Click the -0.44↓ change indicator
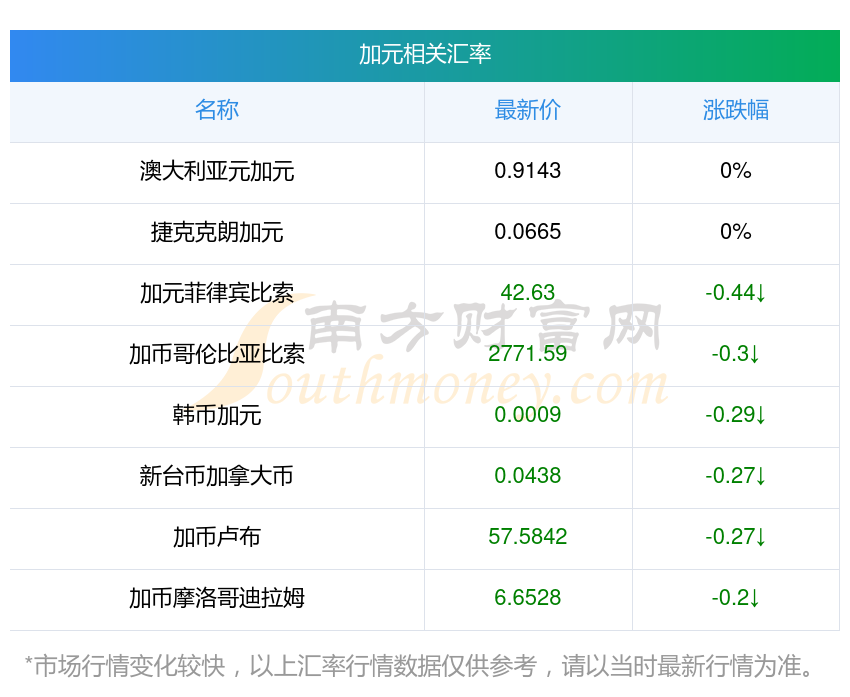Screen dimensions: 850x697 [736, 293]
